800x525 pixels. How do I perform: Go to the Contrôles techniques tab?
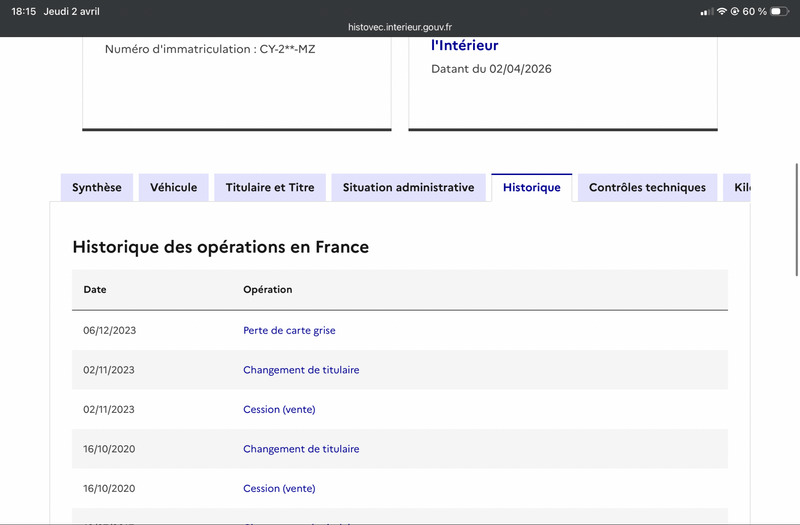[x=647, y=188]
